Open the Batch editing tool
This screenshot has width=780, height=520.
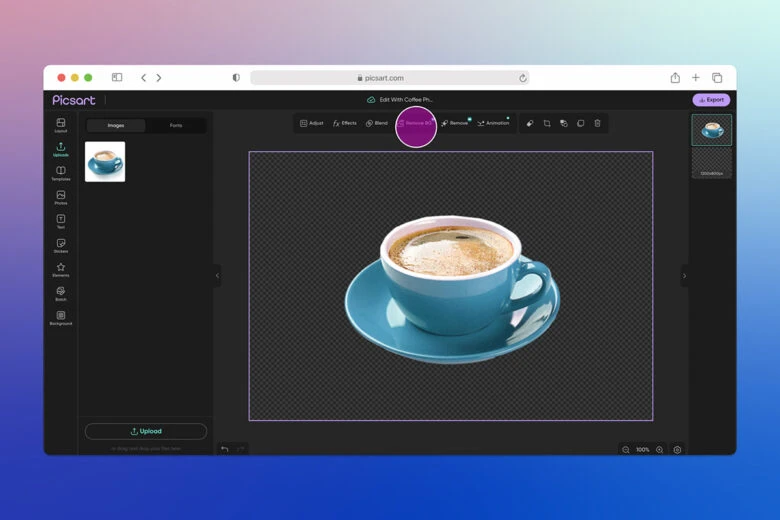tap(61, 293)
